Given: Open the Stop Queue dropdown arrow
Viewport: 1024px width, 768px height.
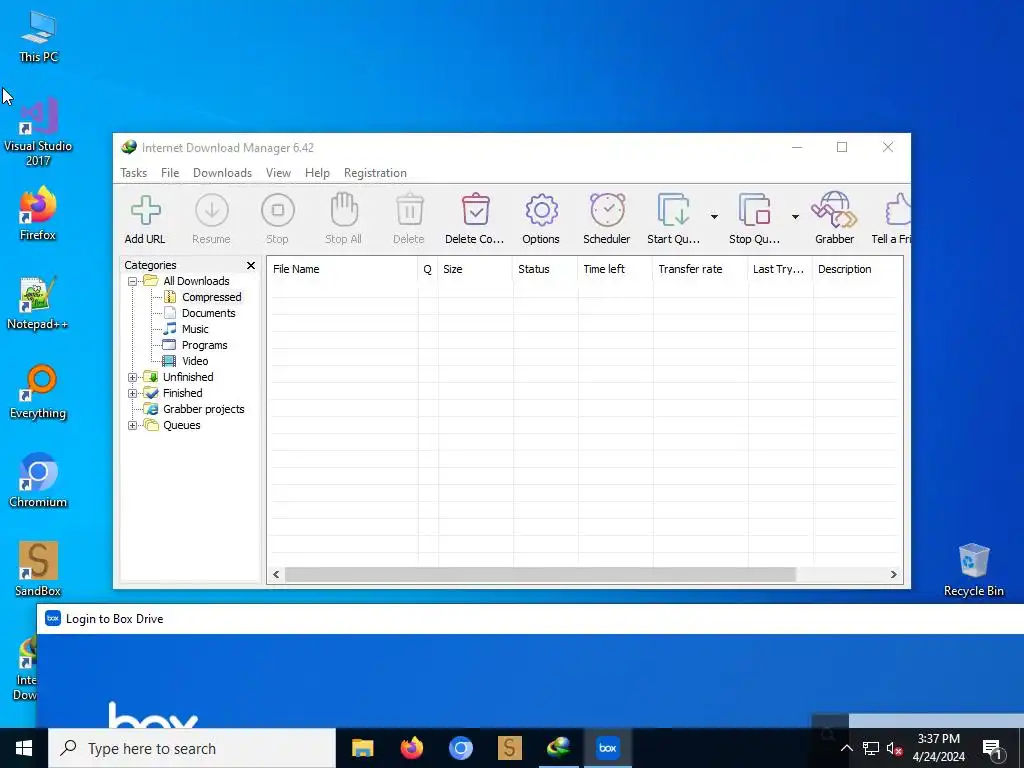Looking at the screenshot, I should [795, 217].
